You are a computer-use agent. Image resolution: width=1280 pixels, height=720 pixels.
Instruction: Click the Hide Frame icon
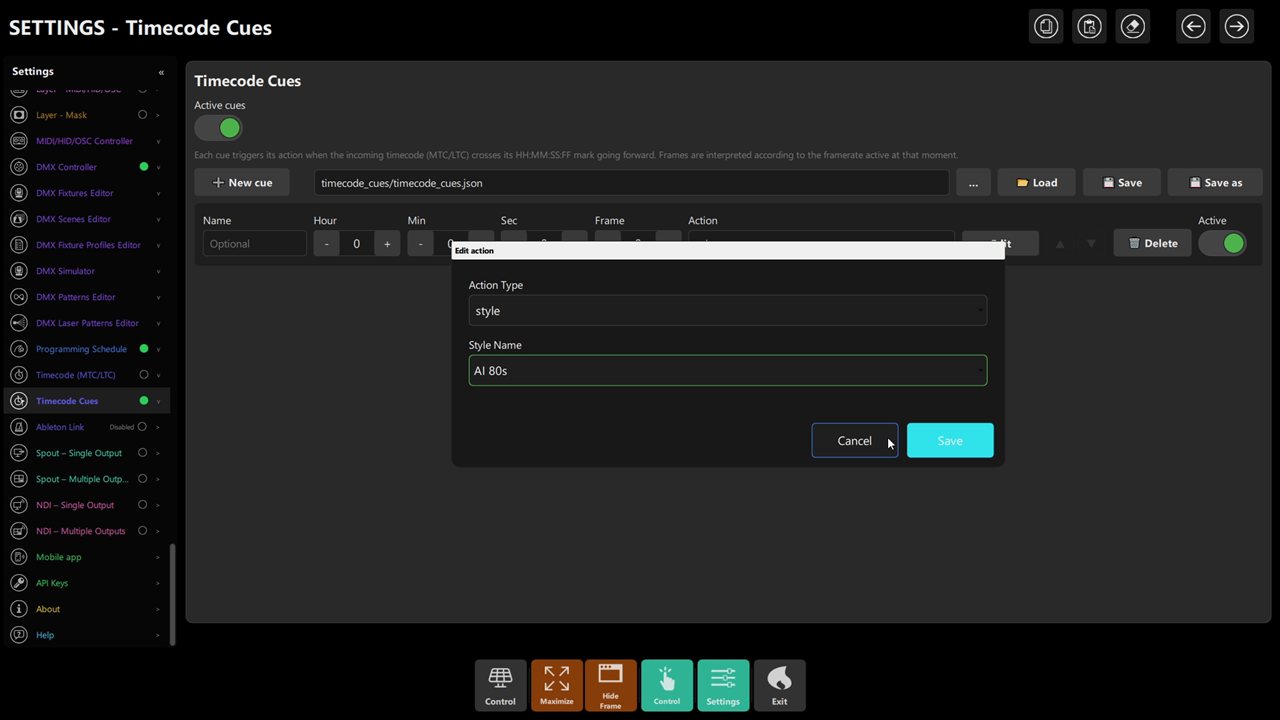tap(610, 685)
